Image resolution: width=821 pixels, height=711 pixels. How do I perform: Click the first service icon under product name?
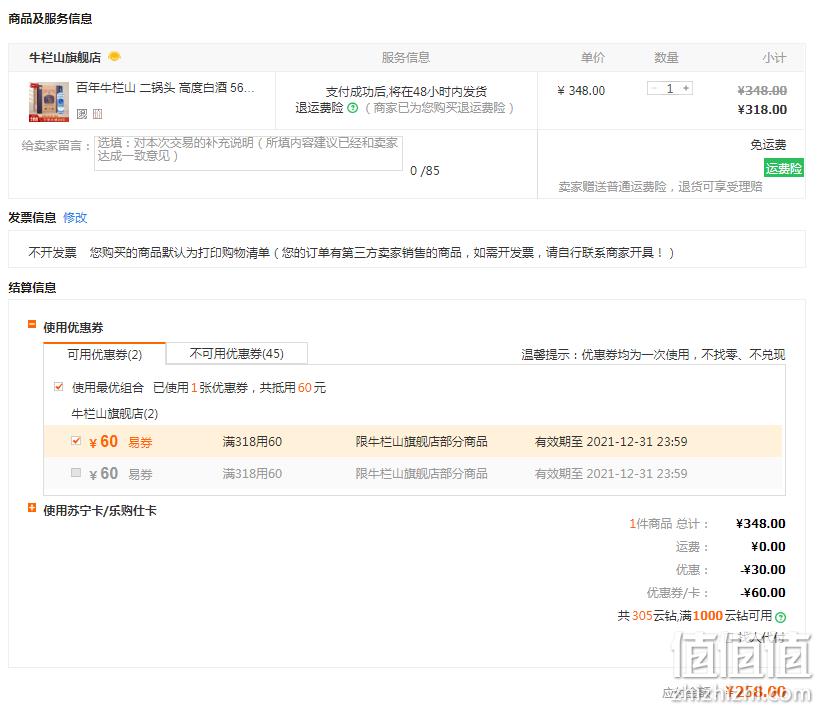click(x=82, y=114)
